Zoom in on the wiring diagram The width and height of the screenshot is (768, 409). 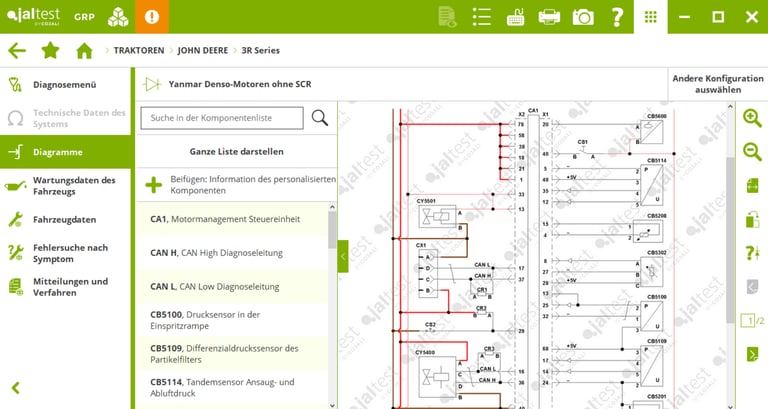[752, 118]
